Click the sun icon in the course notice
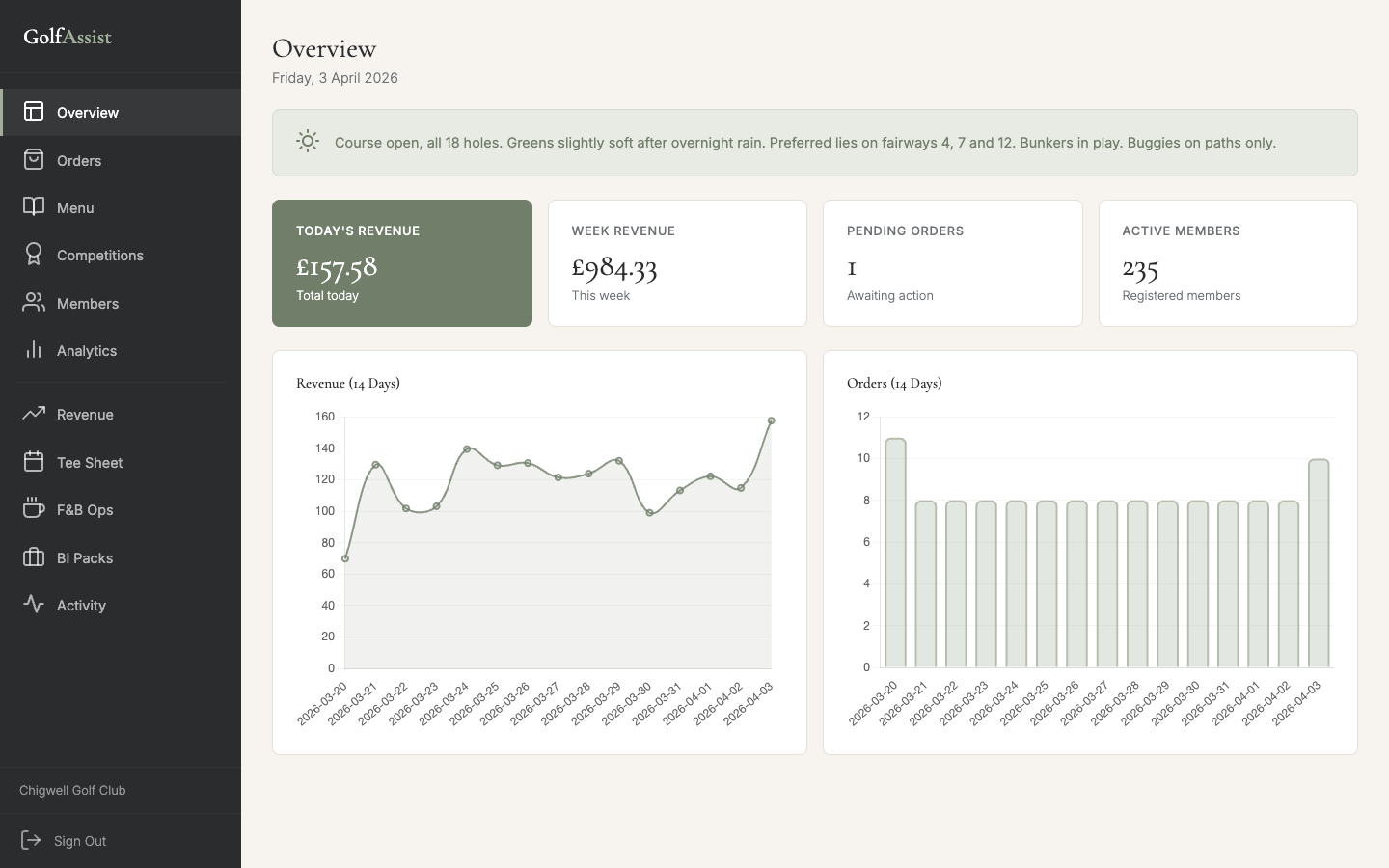This screenshot has height=868, width=1389. pos(307,142)
